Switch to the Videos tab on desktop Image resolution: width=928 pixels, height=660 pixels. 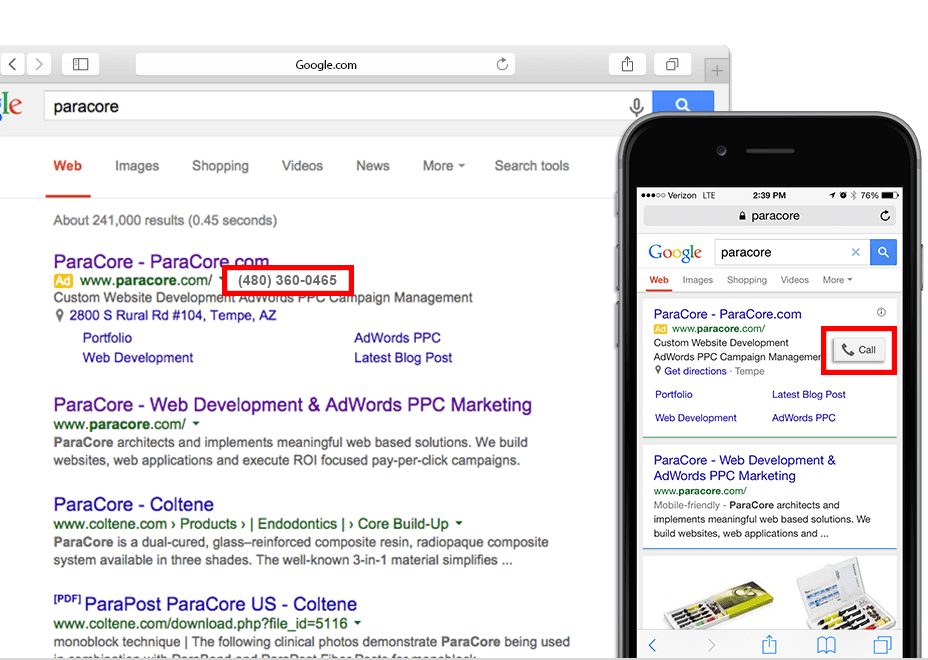coord(302,166)
